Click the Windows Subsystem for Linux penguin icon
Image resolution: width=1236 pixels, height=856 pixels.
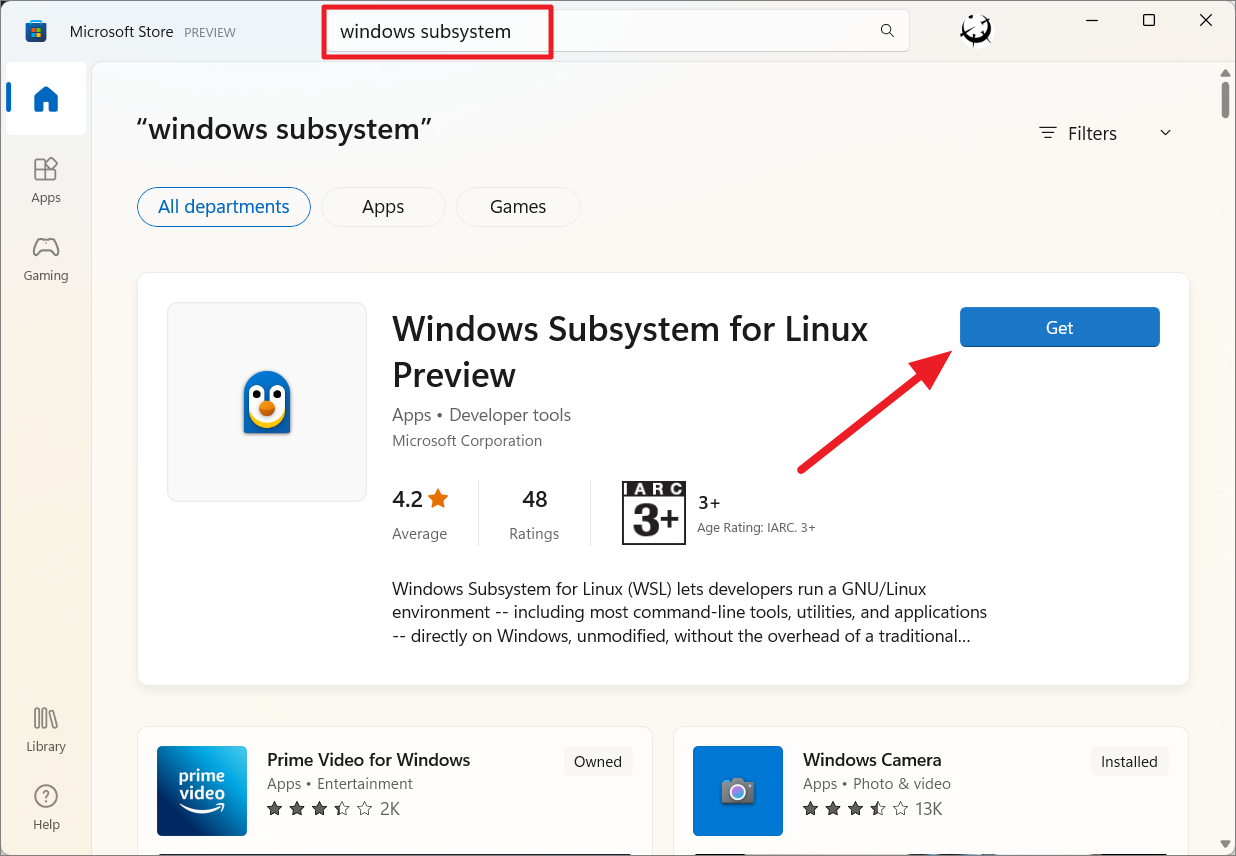266,401
